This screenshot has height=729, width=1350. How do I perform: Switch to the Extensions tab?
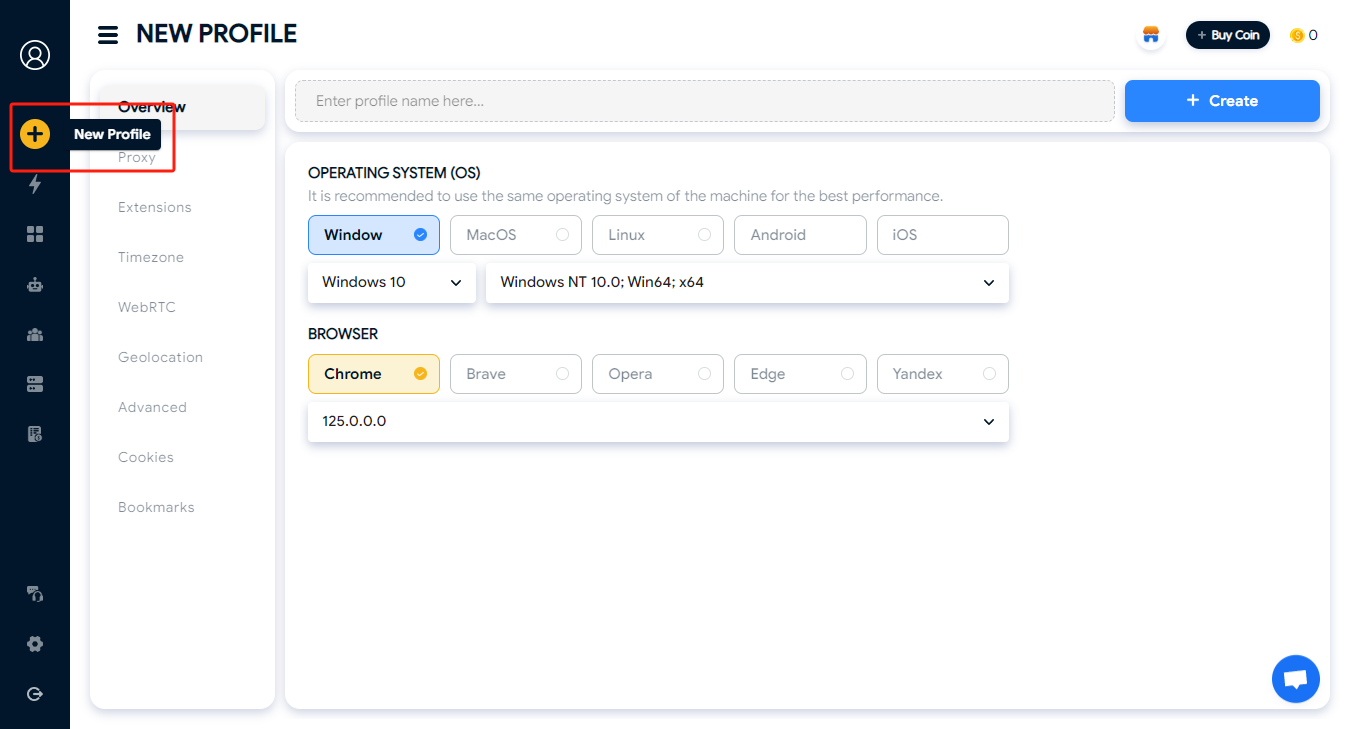(x=155, y=207)
